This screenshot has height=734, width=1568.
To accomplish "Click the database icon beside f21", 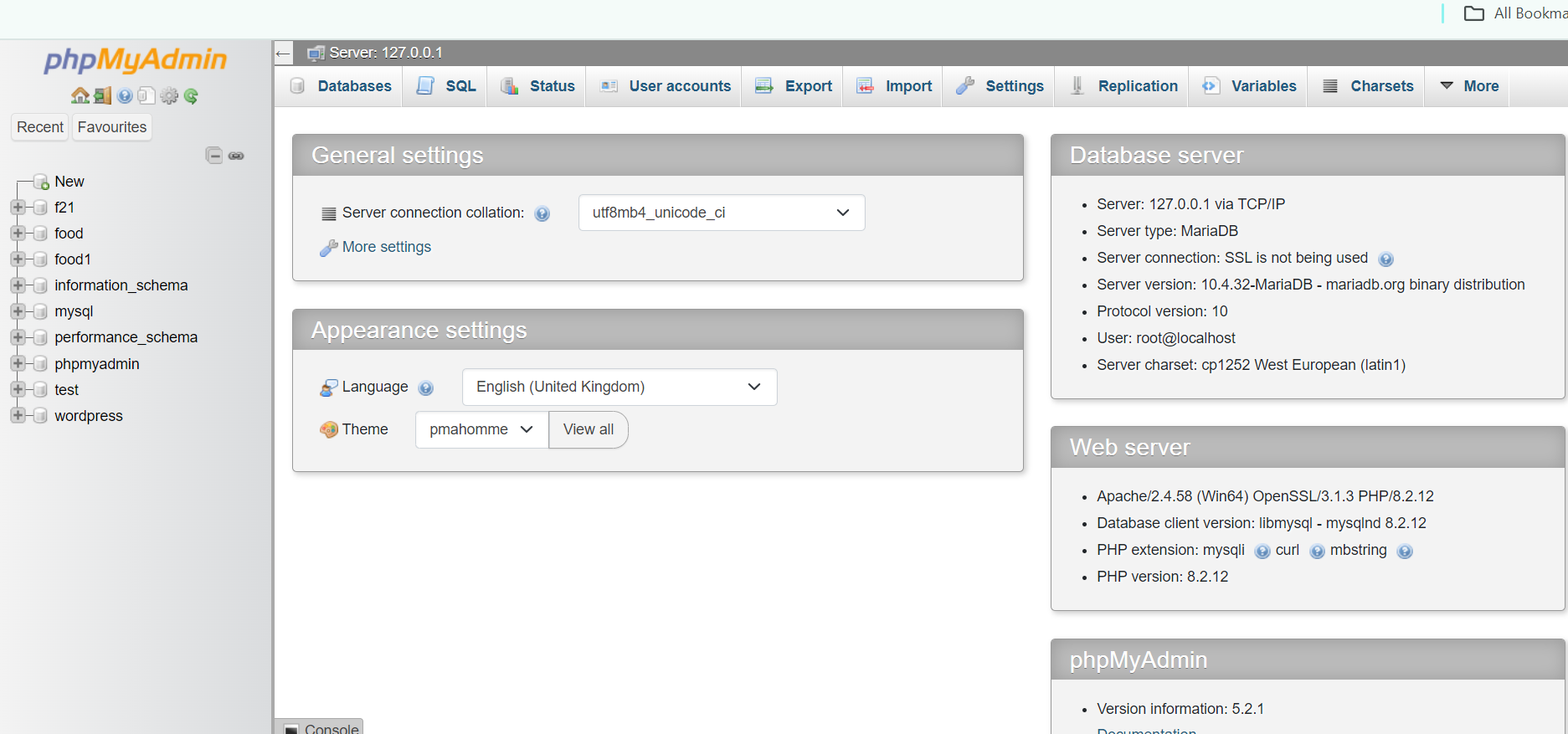I will pyautogui.click(x=40, y=208).
